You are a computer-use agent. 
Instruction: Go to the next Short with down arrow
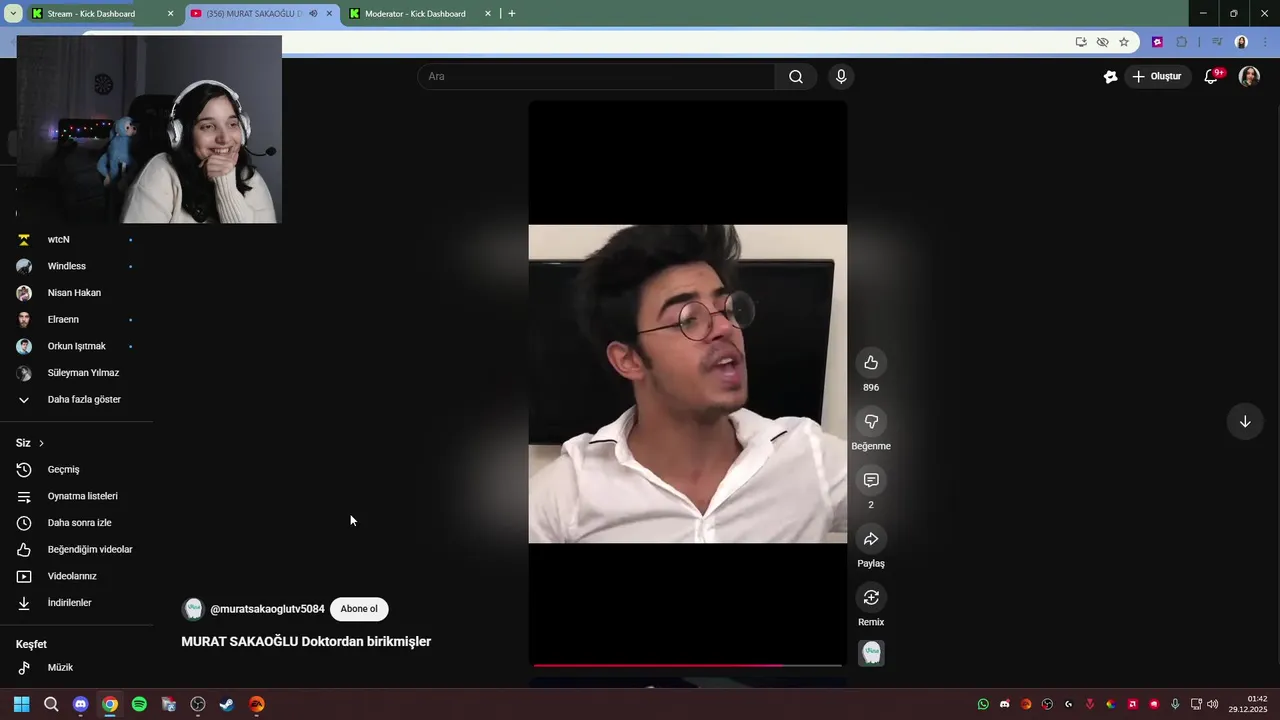click(x=1245, y=422)
